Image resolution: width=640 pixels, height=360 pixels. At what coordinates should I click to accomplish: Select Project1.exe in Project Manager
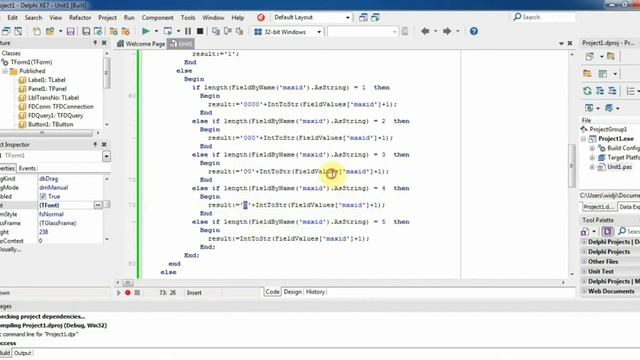(x=616, y=139)
